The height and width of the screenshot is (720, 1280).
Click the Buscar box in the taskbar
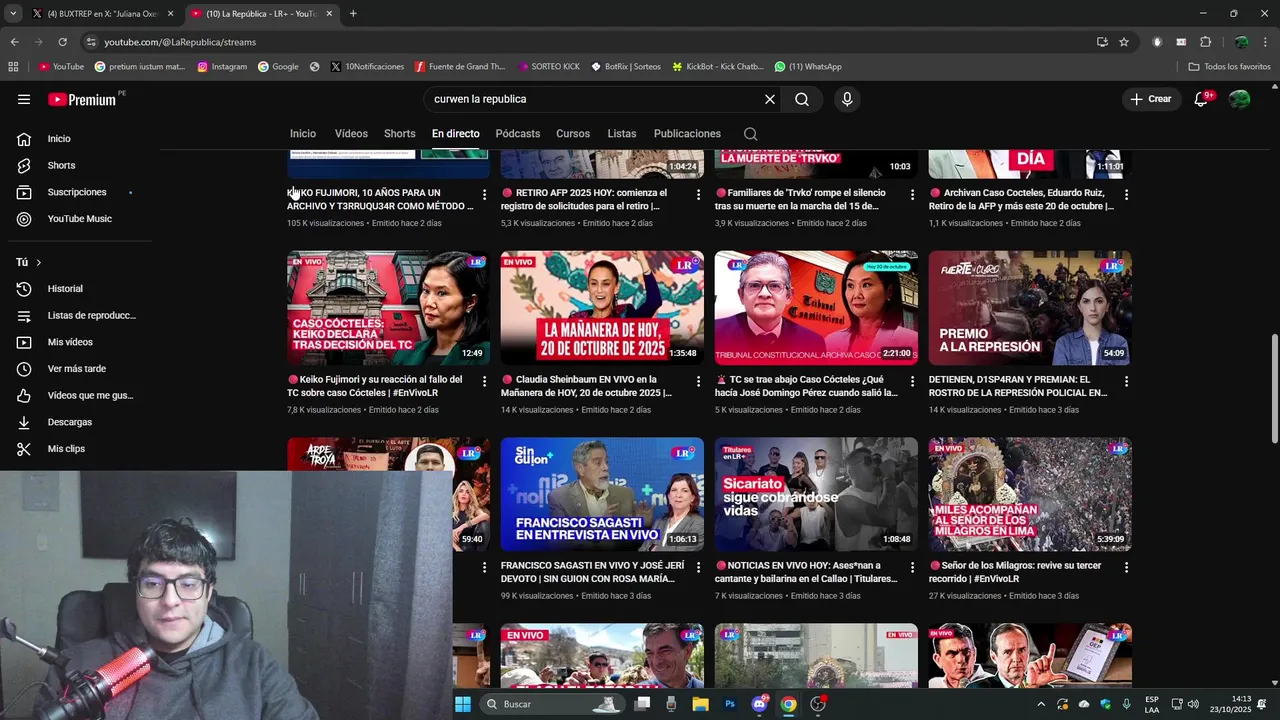[552, 704]
